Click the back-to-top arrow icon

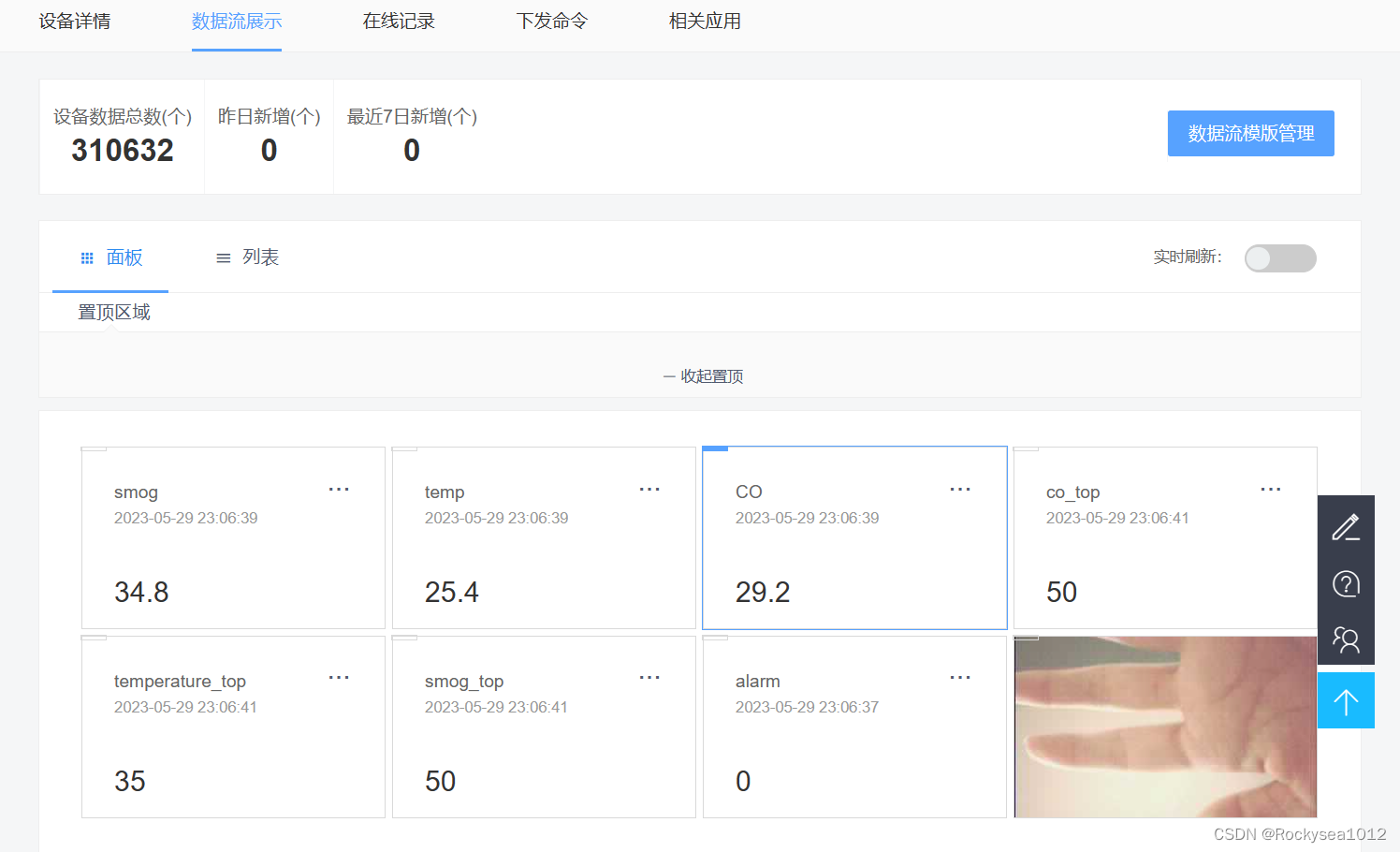[1346, 699]
